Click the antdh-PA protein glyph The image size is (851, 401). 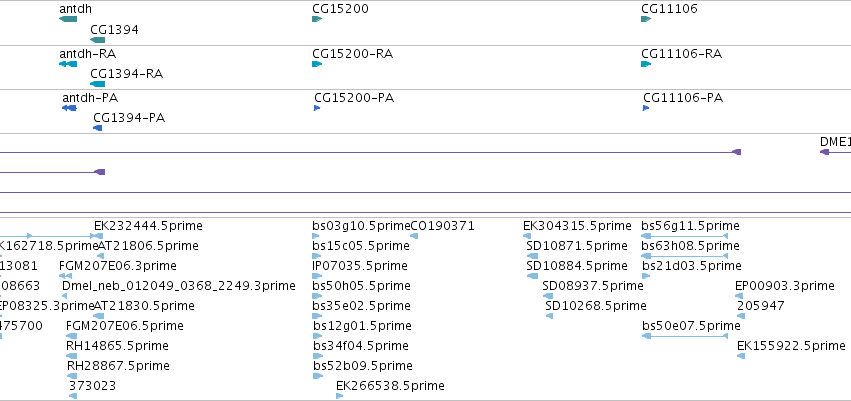coord(69,108)
